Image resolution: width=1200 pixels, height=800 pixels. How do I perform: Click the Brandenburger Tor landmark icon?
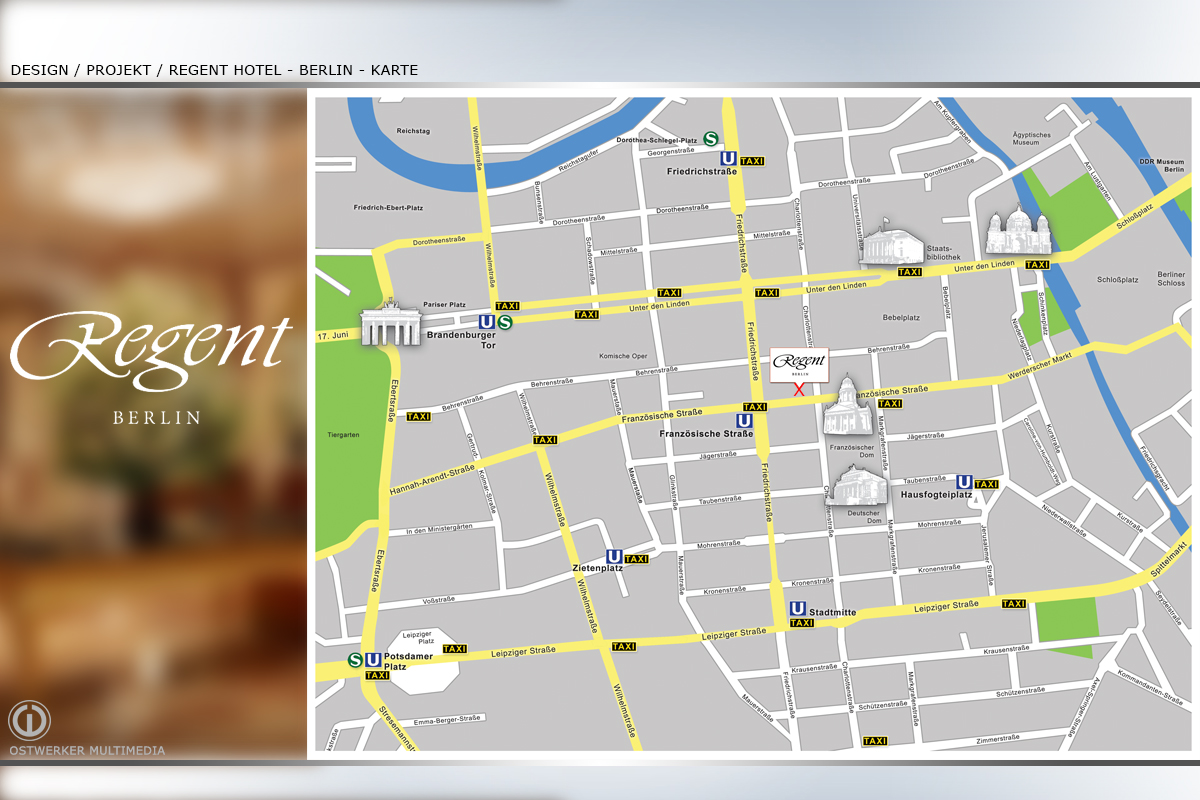coord(390,324)
